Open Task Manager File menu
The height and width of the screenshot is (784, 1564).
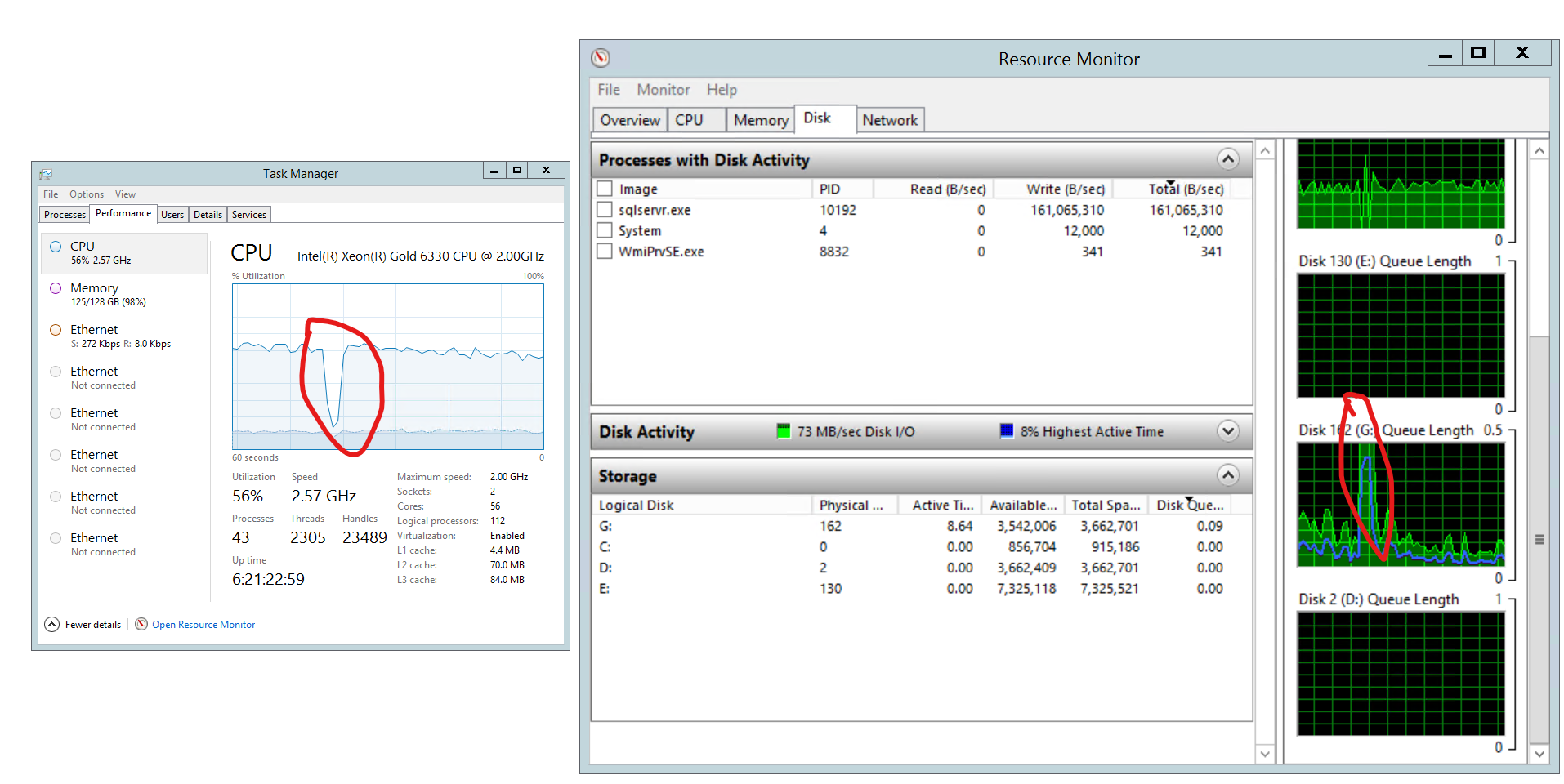click(51, 194)
